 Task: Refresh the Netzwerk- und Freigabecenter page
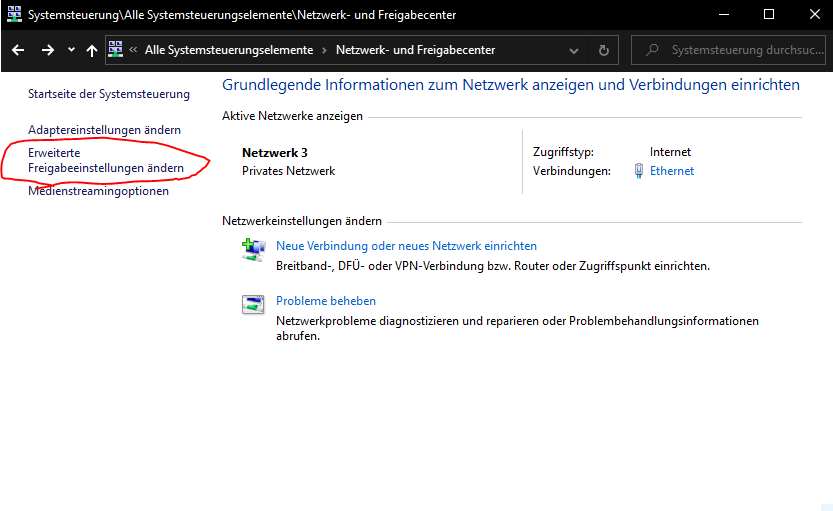(x=604, y=50)
